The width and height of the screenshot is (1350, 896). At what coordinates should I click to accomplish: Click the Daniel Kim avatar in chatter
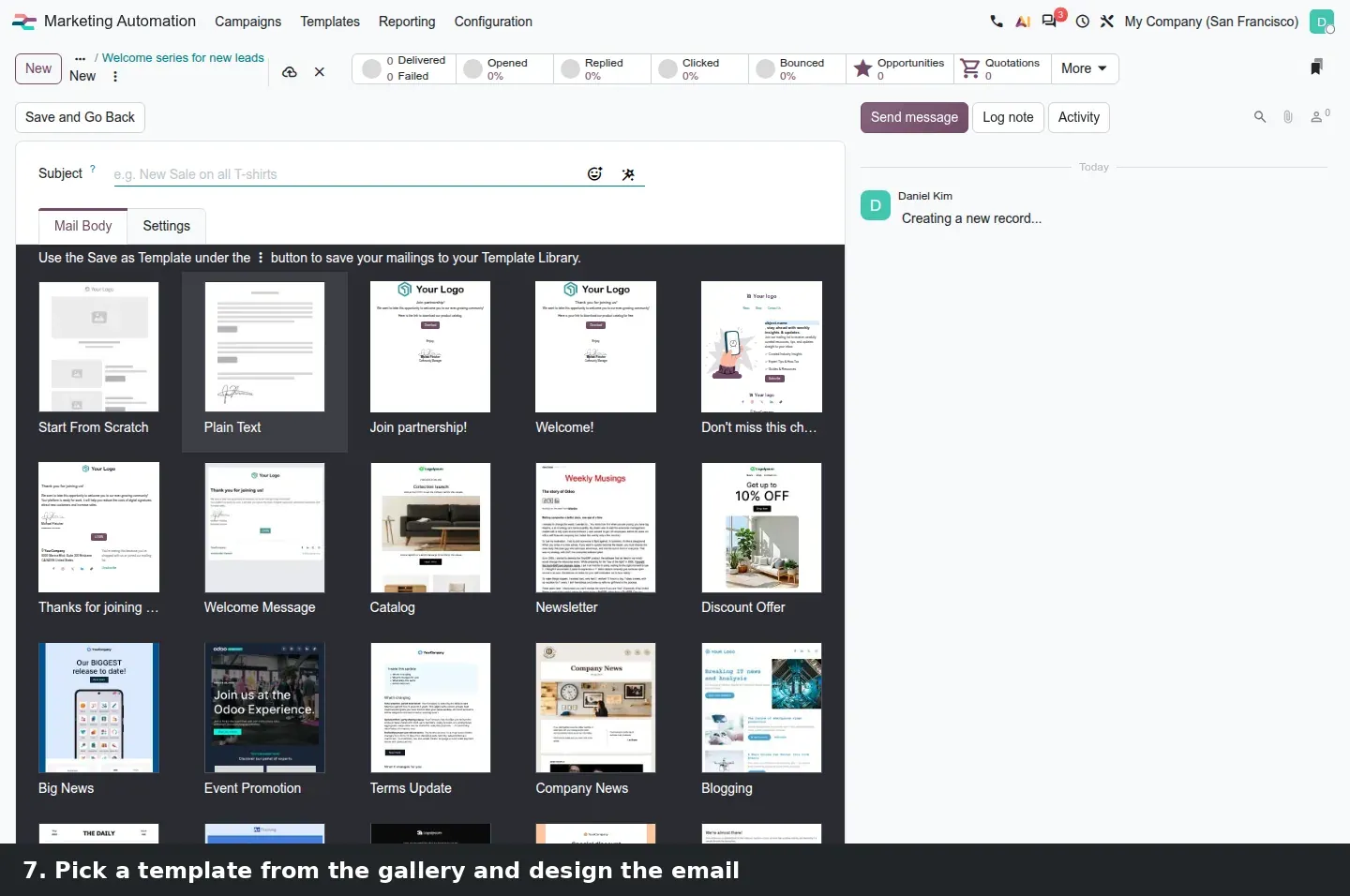pos(876,206)
